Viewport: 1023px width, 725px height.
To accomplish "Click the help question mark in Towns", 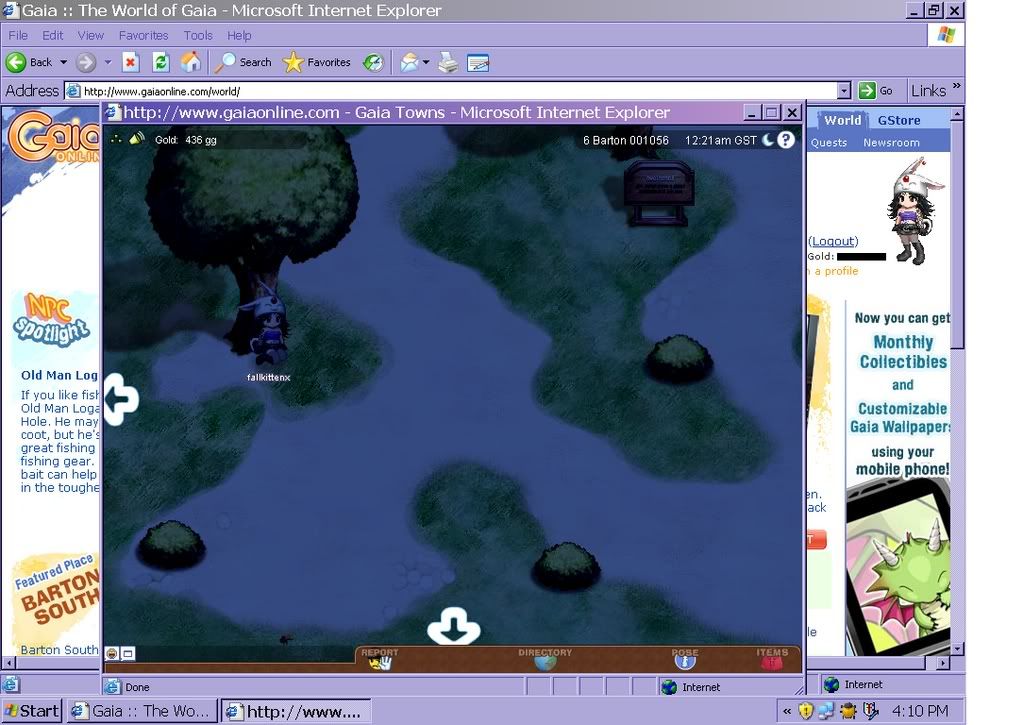I will click(786, 140).
